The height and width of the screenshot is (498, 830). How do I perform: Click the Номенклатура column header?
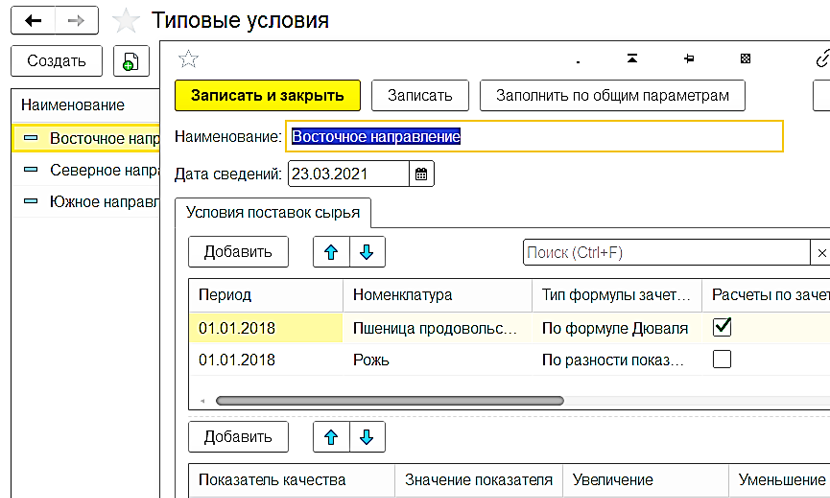click(437, 295)
